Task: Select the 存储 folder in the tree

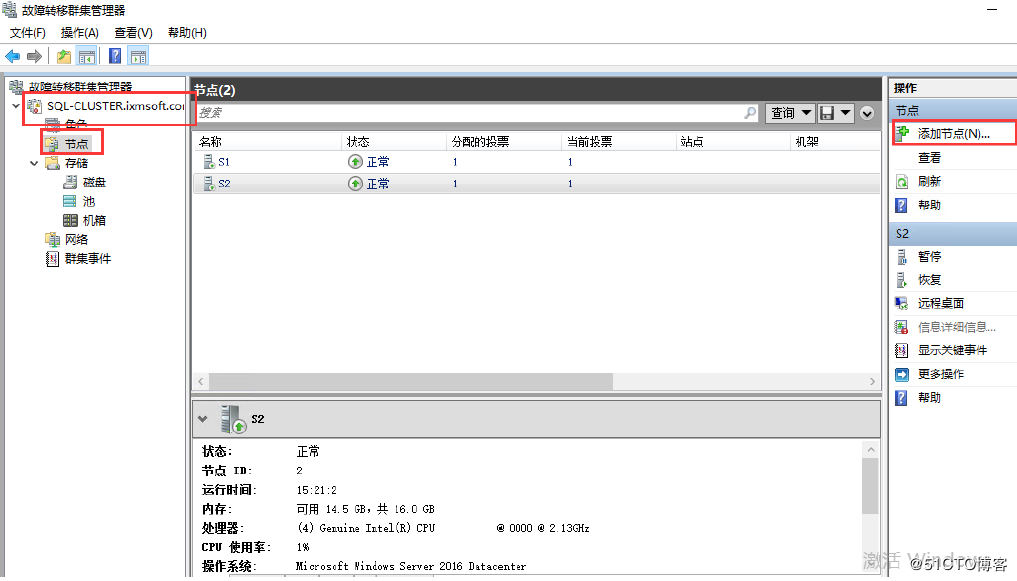Action: pos(76,163)
